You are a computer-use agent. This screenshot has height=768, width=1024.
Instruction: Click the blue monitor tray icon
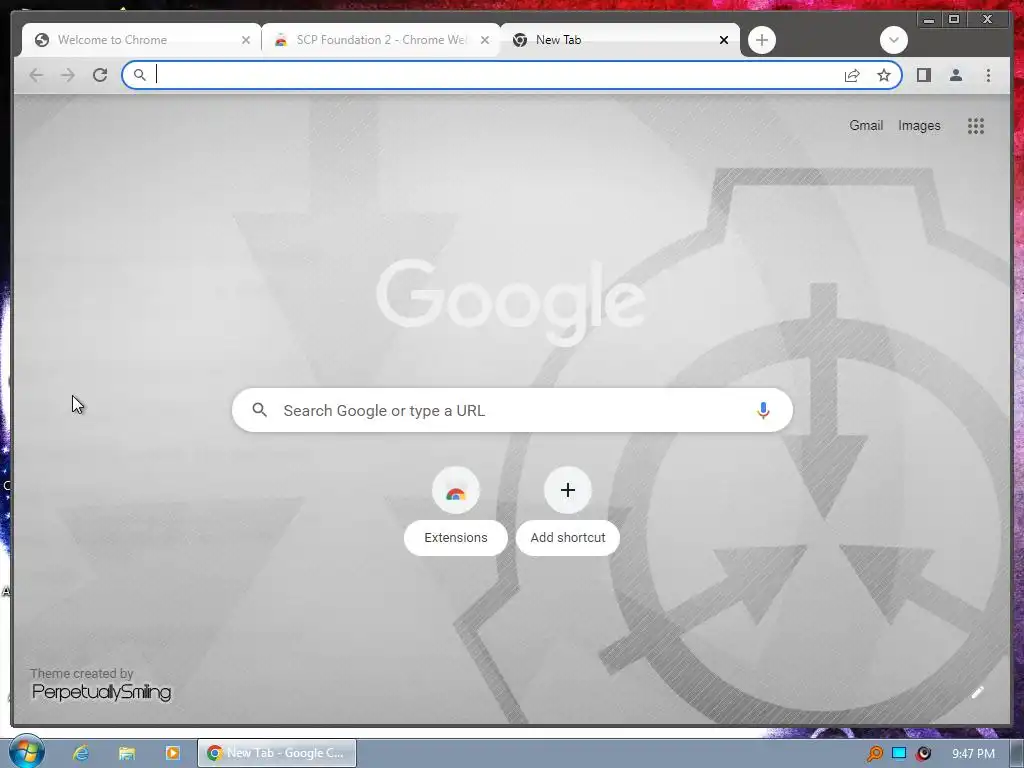899,753
